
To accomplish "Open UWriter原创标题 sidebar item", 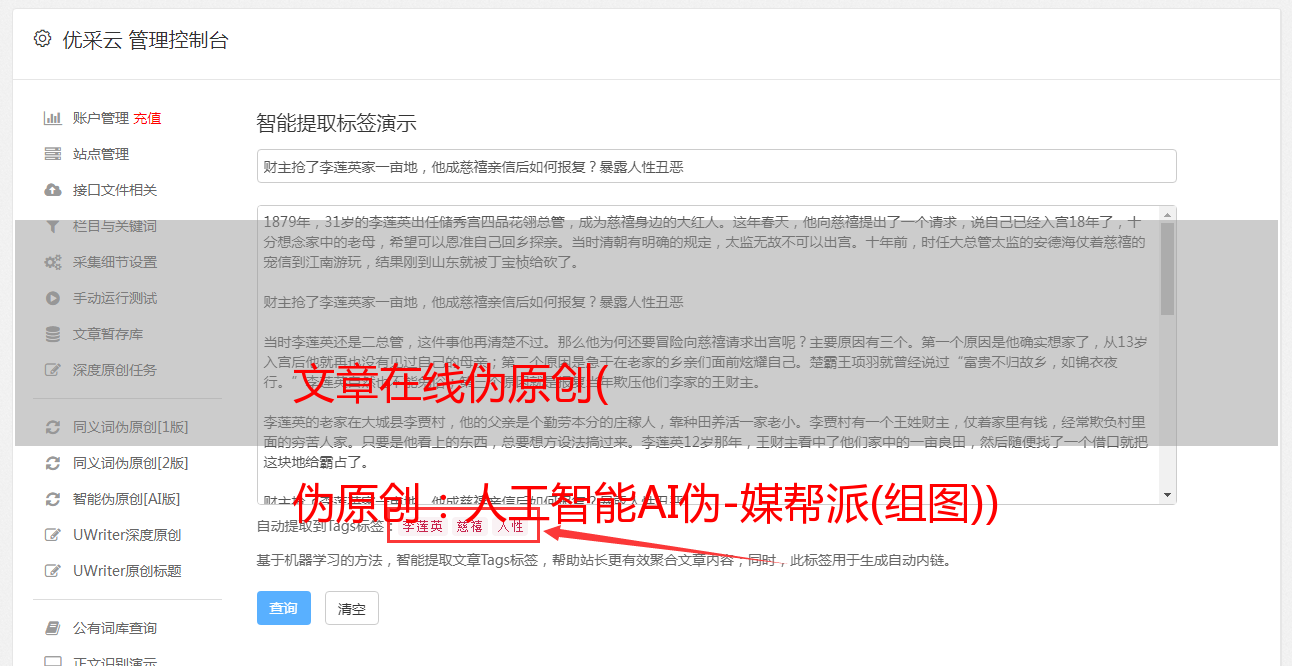I will 127,571.
